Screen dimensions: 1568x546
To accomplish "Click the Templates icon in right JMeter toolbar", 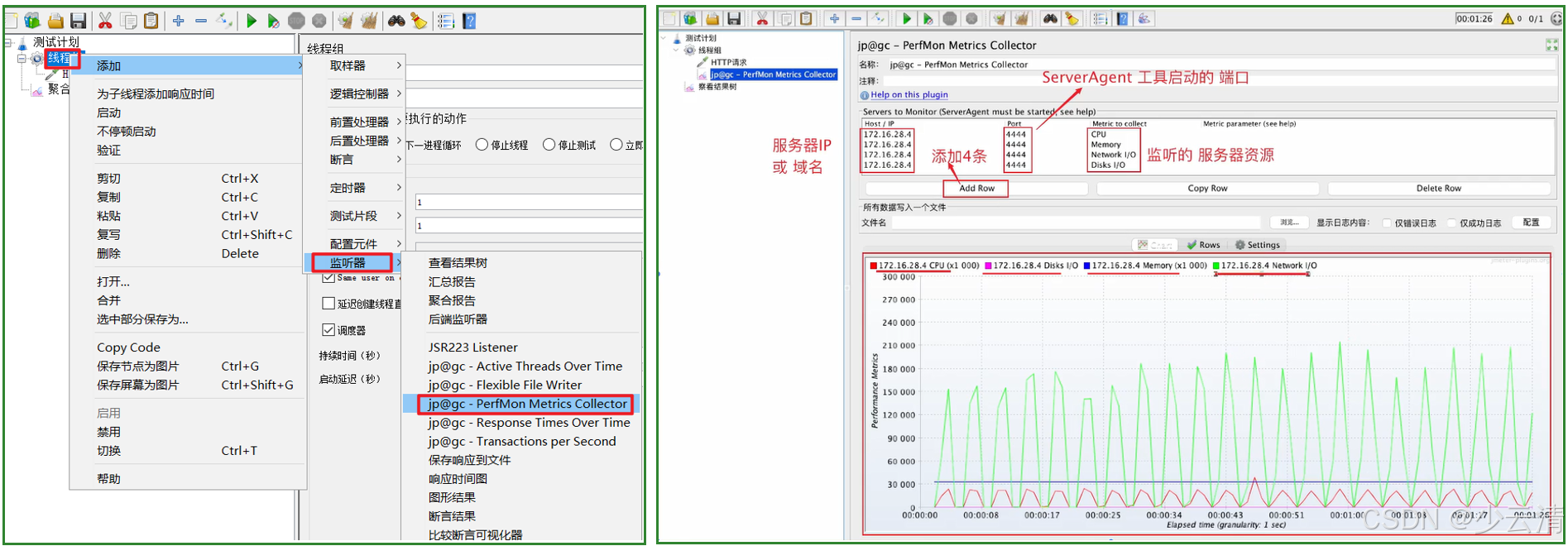I will point(690,18).
